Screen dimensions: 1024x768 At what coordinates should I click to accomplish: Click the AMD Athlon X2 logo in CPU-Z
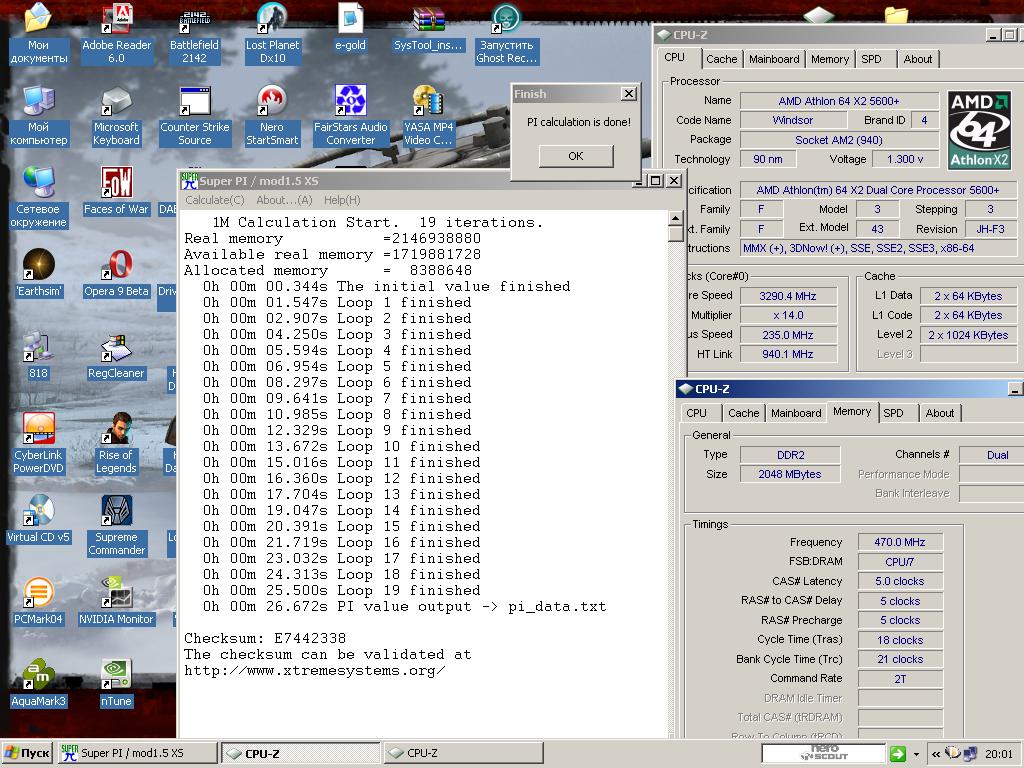[979, 130]
